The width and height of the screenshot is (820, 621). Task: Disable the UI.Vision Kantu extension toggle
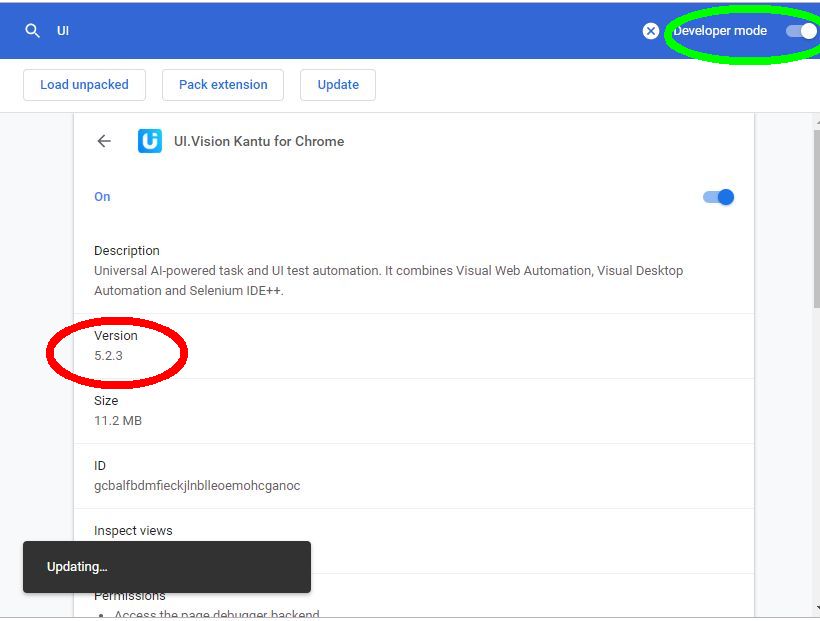pos(719,197)
